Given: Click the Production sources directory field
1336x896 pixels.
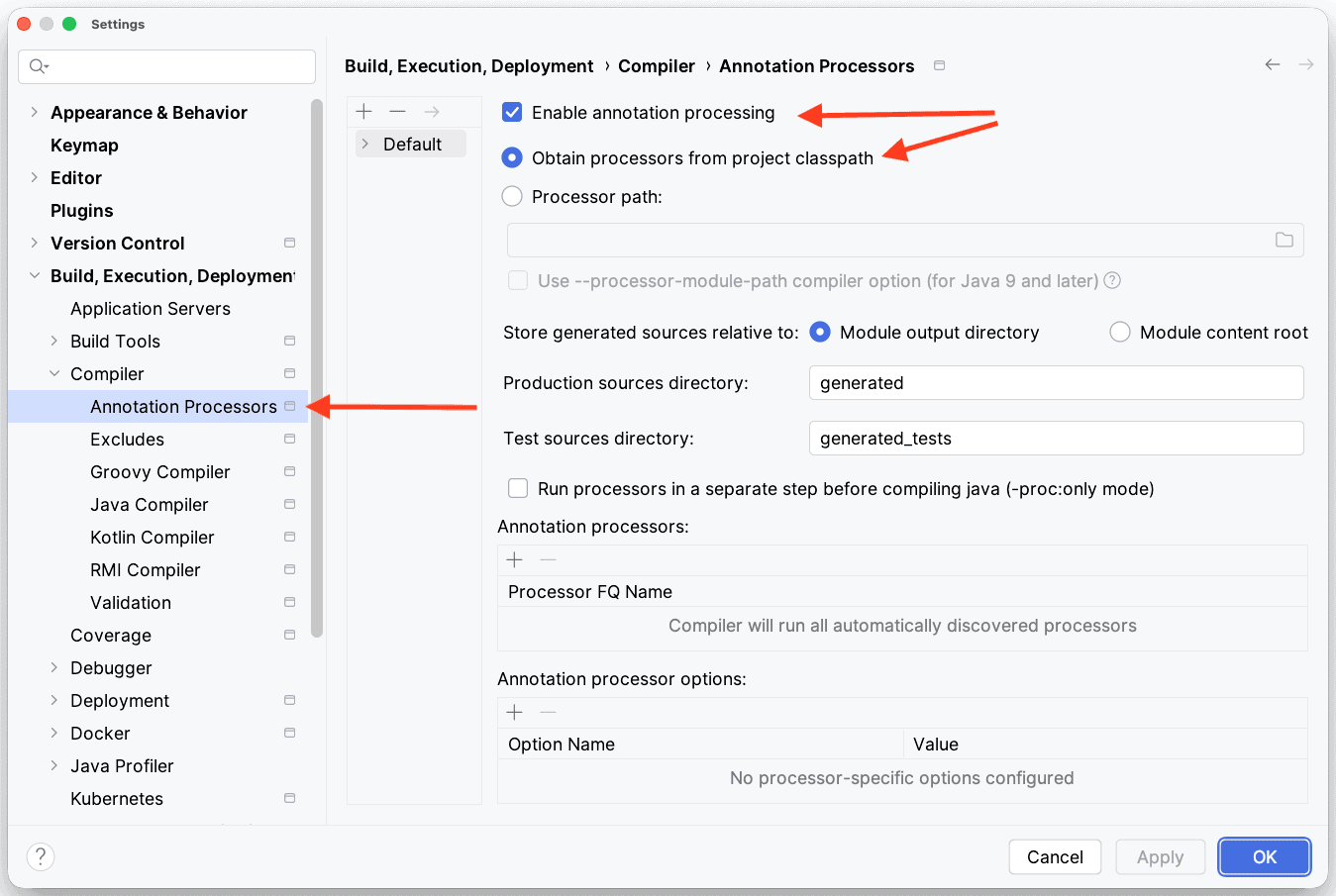Looking at the screenshot, I should coord(1055,383).
